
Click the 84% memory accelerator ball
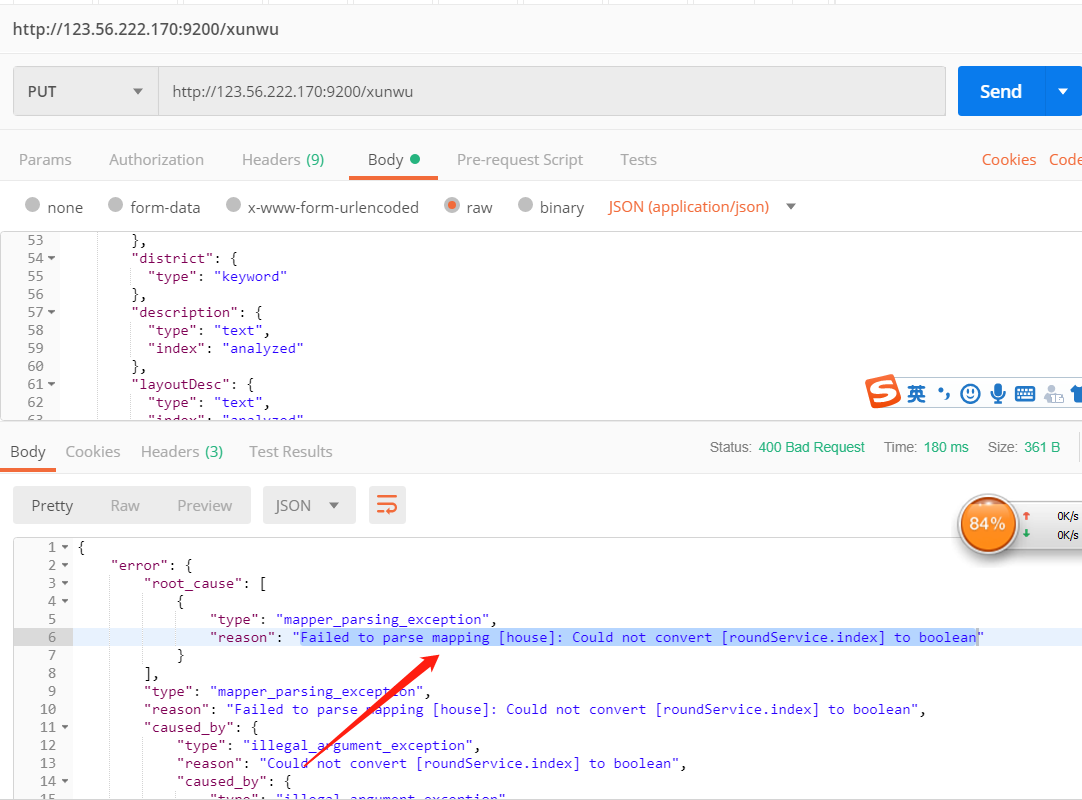point(987,524)
